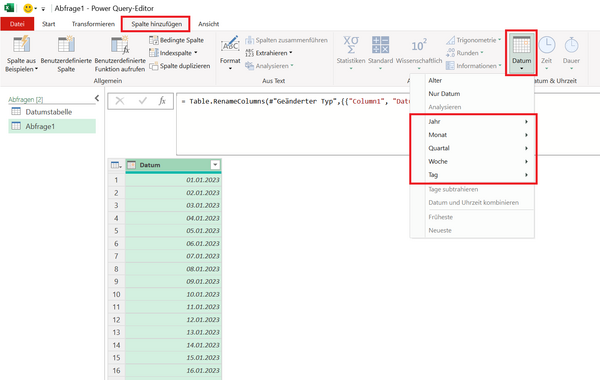Switch to the Start ribbon tab
Screen dimensions: 600x380
coord(49,24)
